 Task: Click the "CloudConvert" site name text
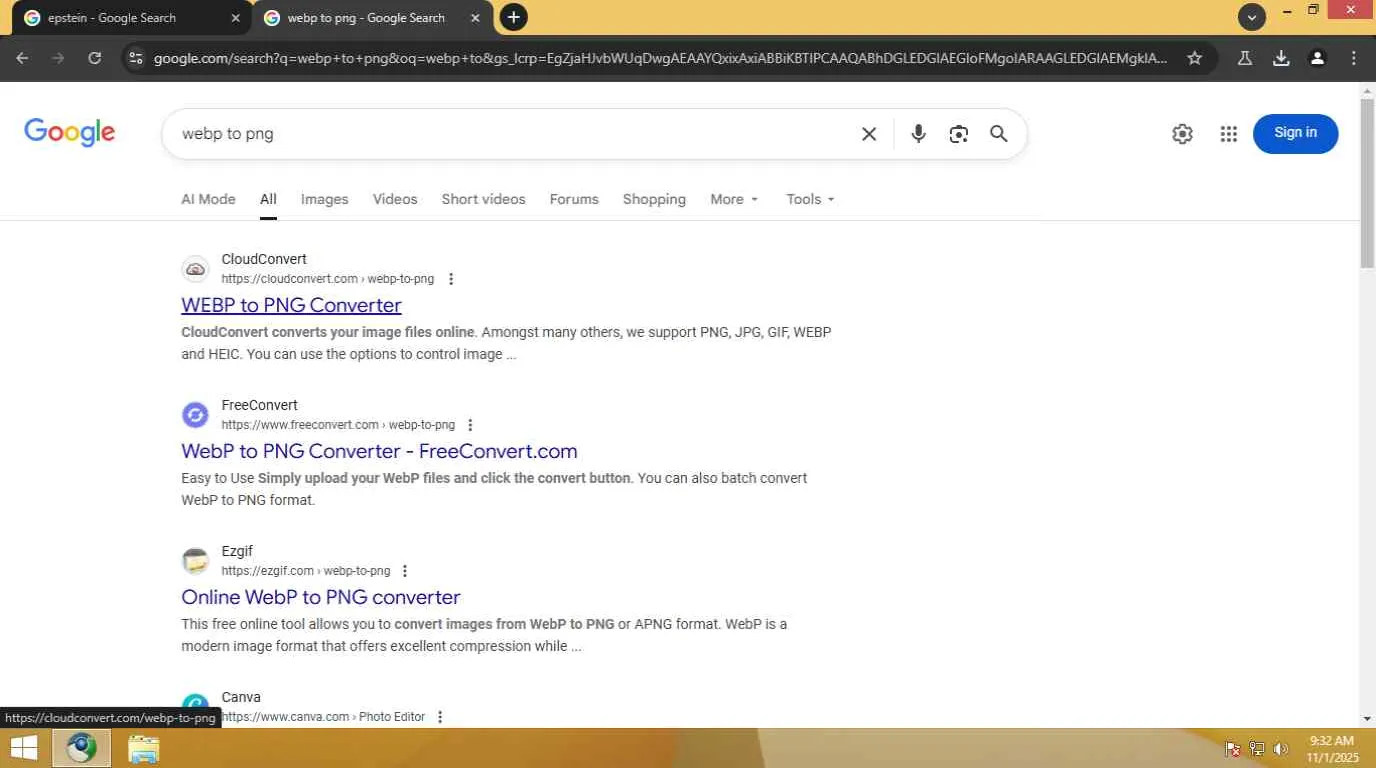tap(264, 259)
